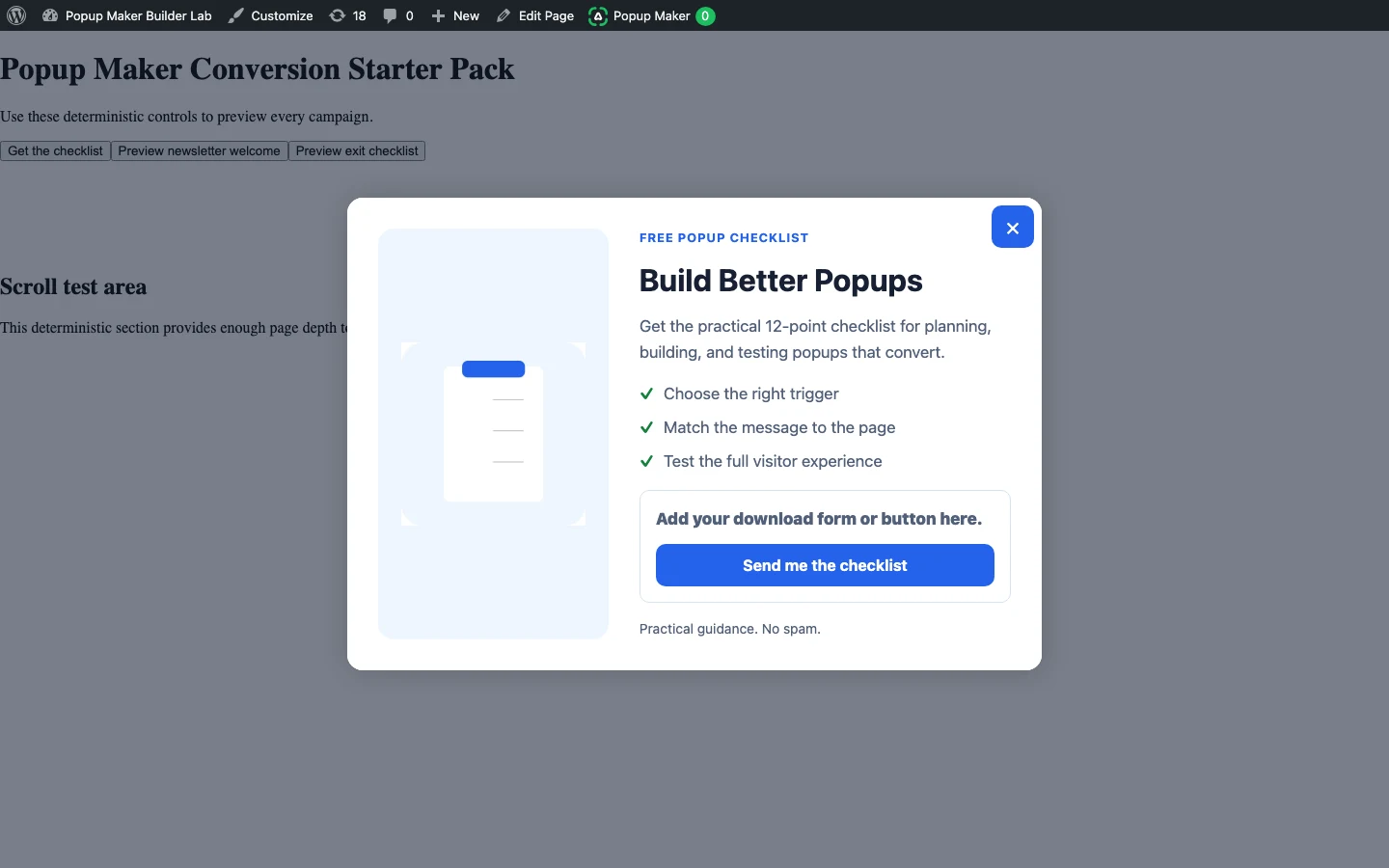
Task: Open the comments bubble showing 0
Action: (x=398, y=15)
